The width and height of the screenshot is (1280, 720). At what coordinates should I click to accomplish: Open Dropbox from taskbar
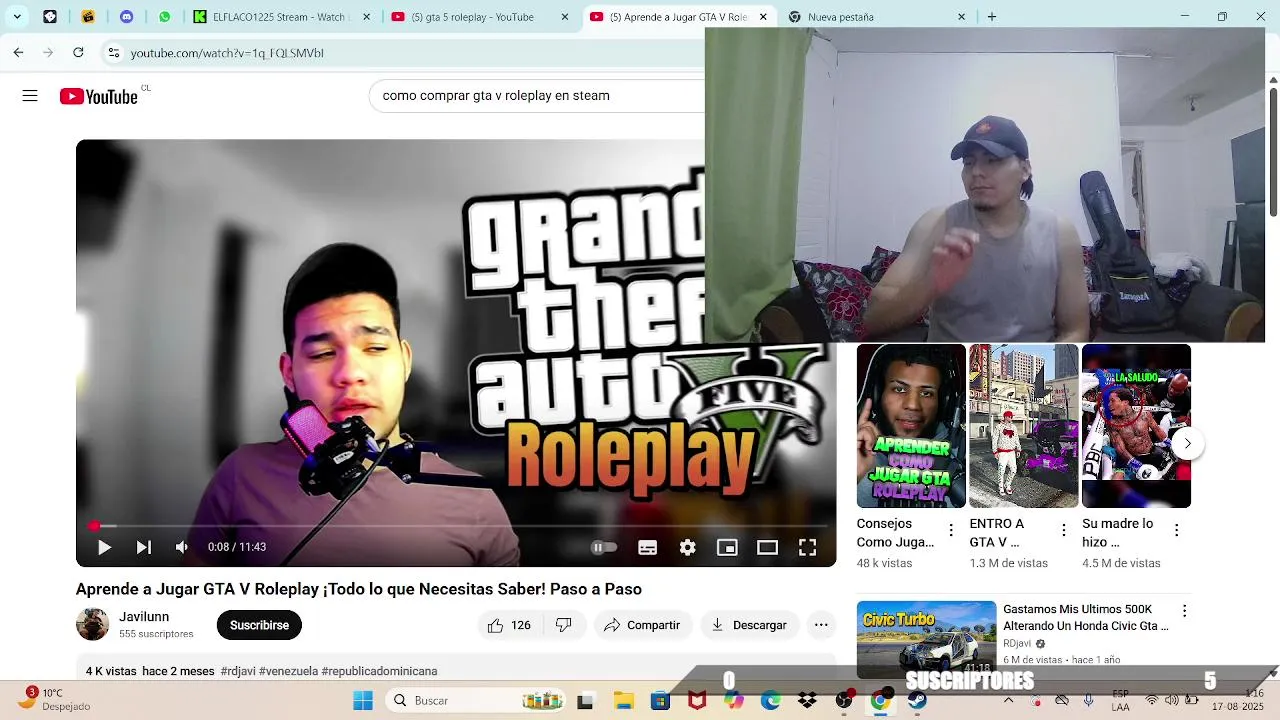coord(807,701)
